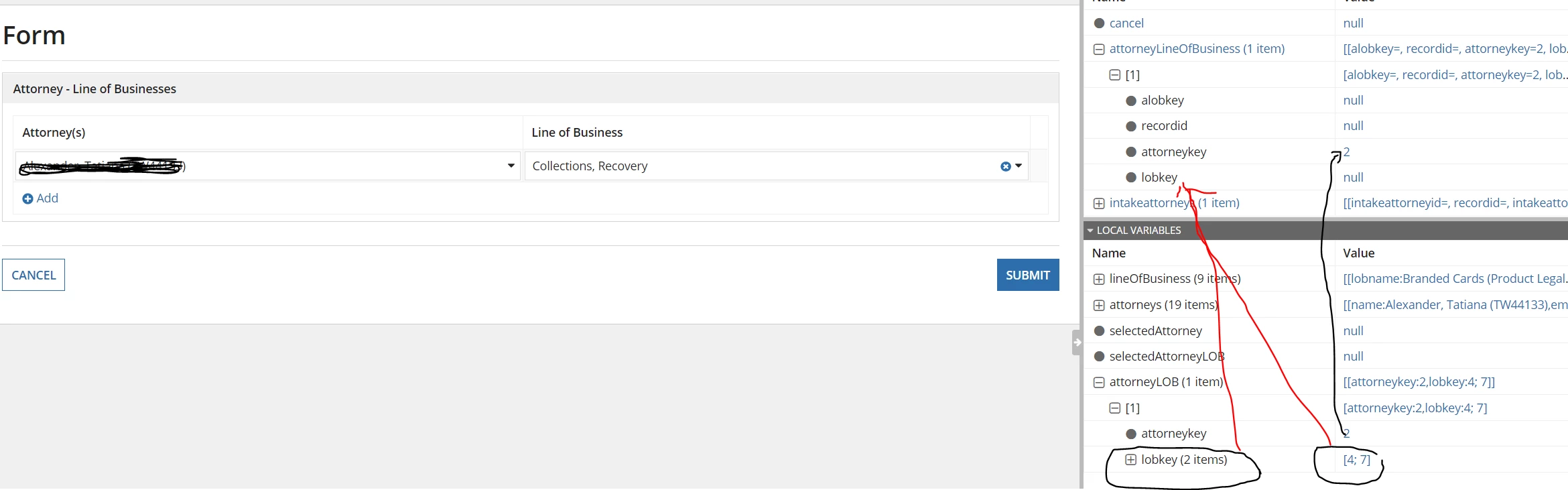1568x490 pixels.
Task: Expand lineOfBusiness local variable
Action: point(1099,279)
